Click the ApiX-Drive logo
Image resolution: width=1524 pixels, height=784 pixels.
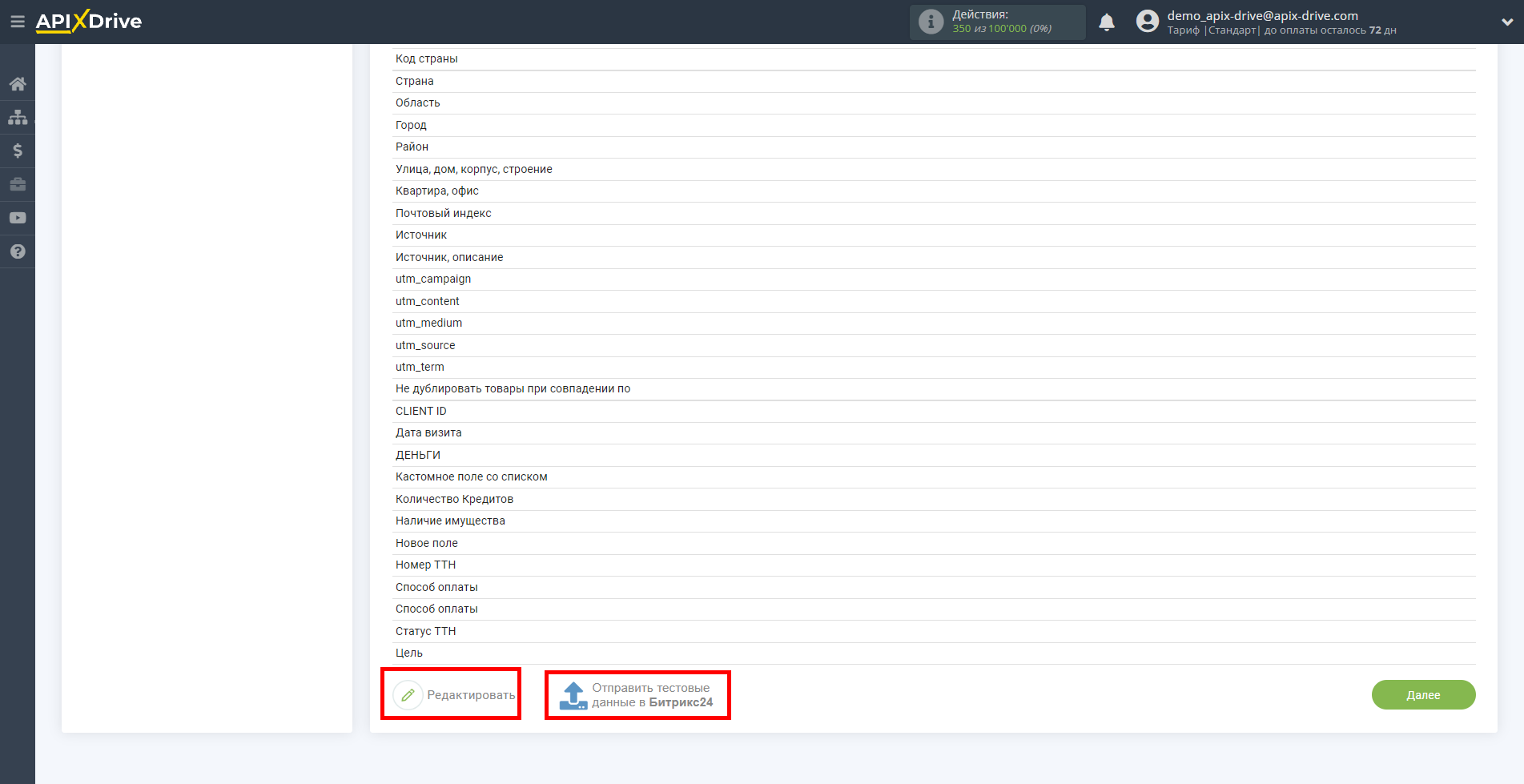(x=88, y=22)
